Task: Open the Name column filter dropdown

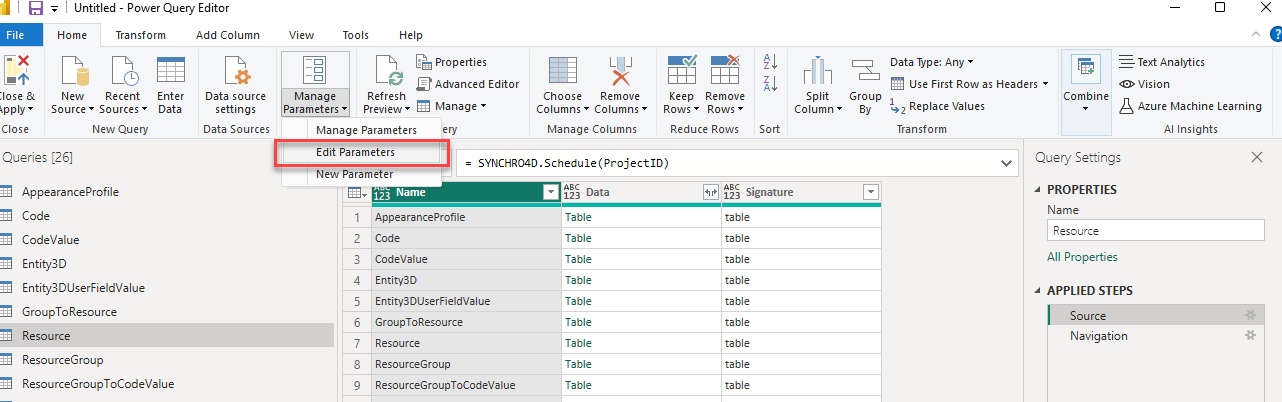Action: pyautogui.click(x=549, y=192)
